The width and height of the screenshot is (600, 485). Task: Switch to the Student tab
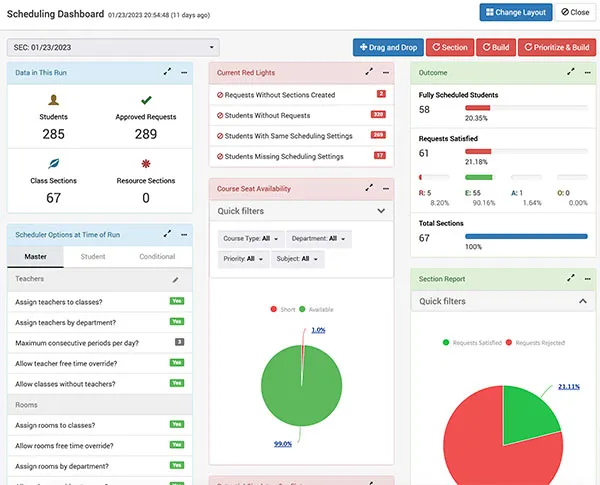click(x=93, y=257)
